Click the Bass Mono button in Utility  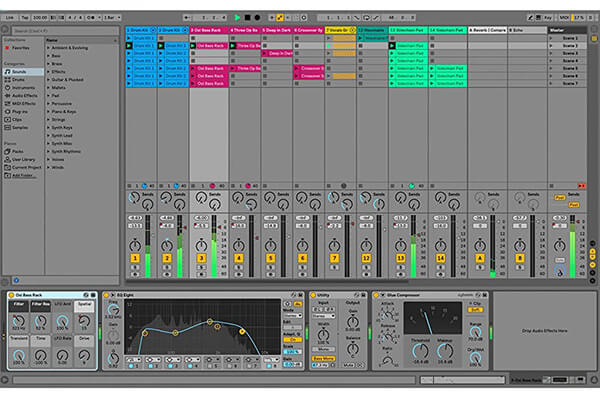click(x=324, y=359)
